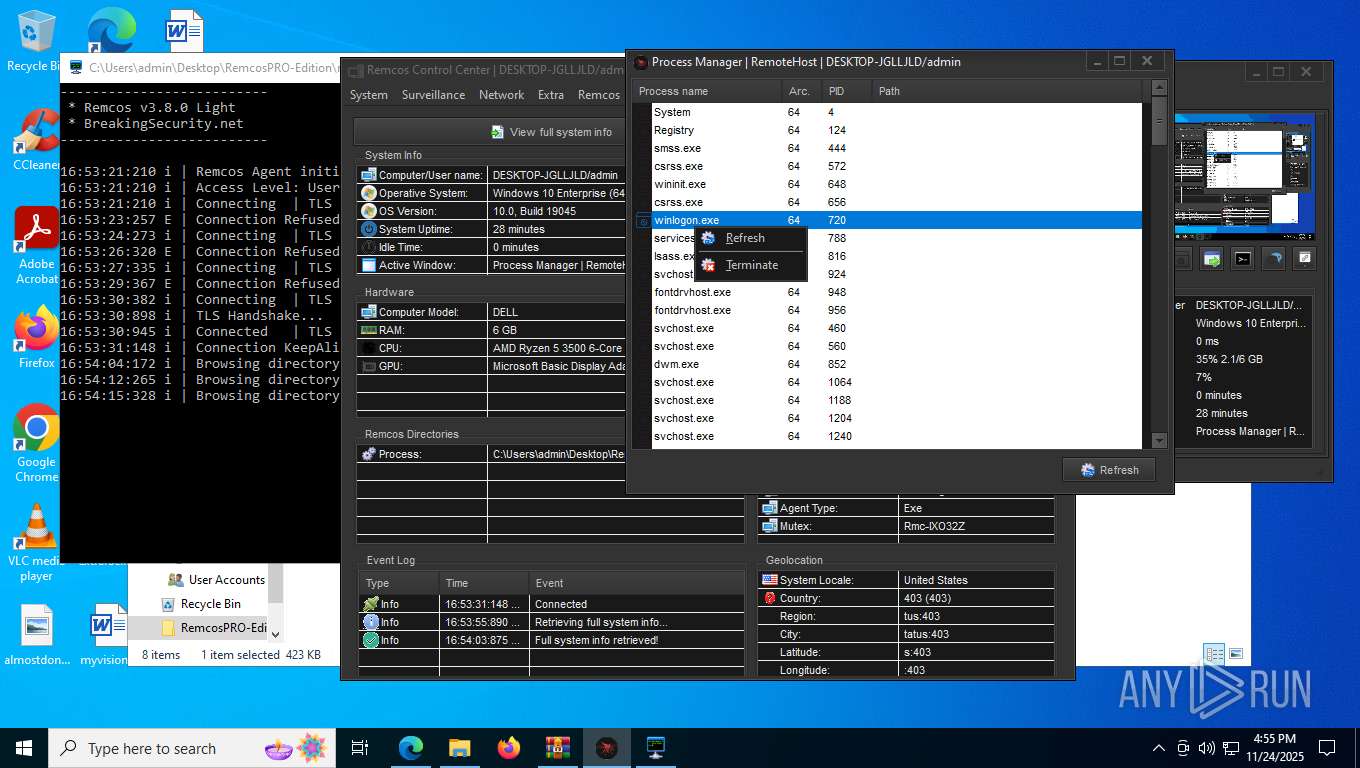Sort processes by the Arc. column

tap(801, 91)
